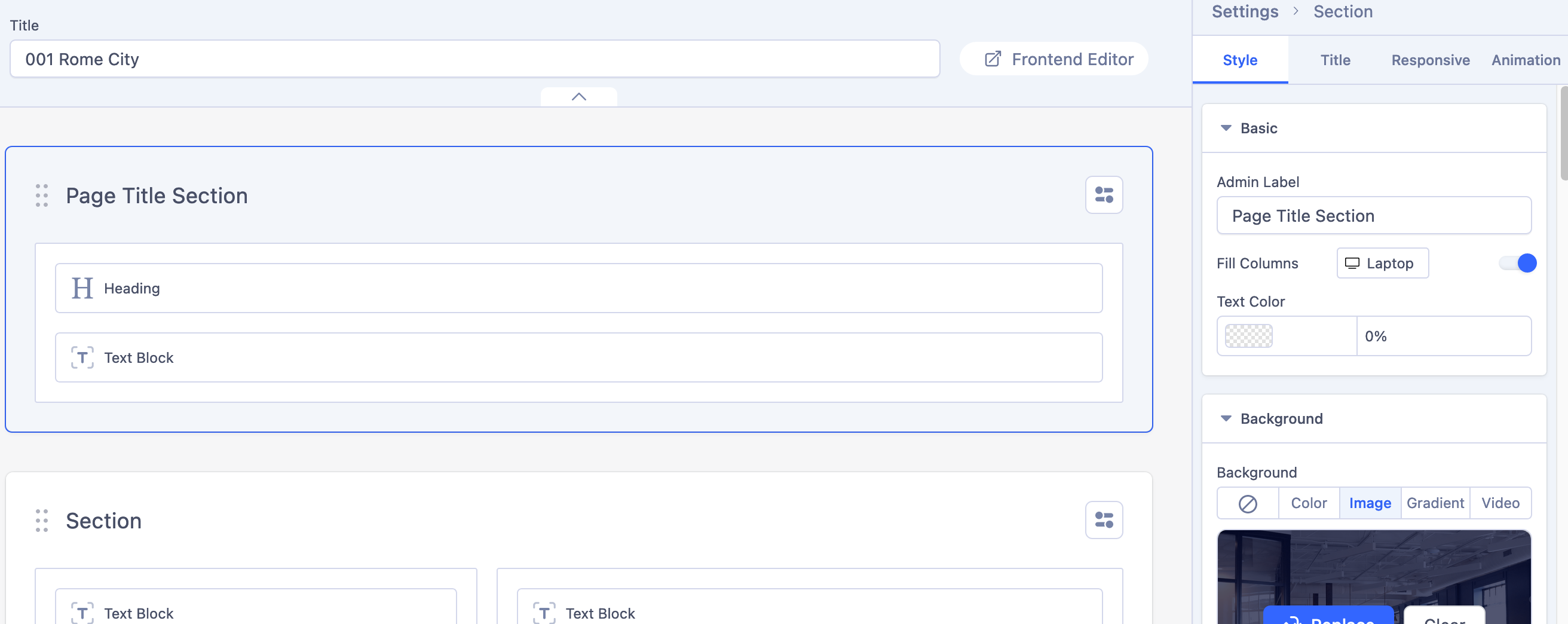Collapse the Basic settings group

pyautogui.click(x=1227, y=128)
